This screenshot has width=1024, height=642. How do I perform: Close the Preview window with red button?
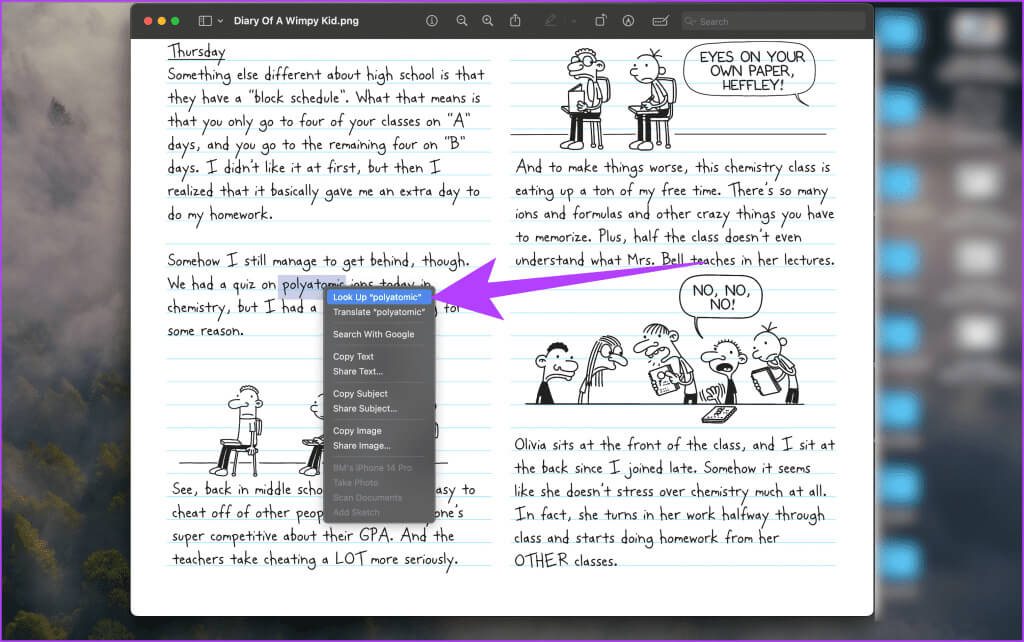pyautogui.click(x=148, y=21)
